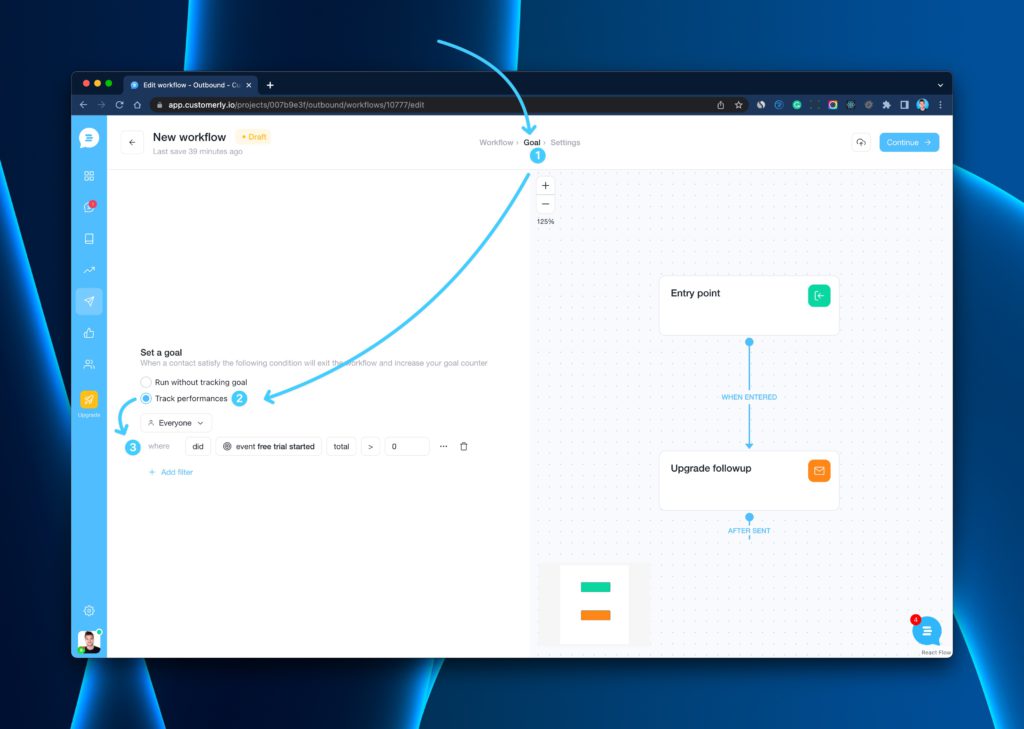Open conversations inbox icon with red badge
The image size is (1024, 729).
[x=89, y=207]
